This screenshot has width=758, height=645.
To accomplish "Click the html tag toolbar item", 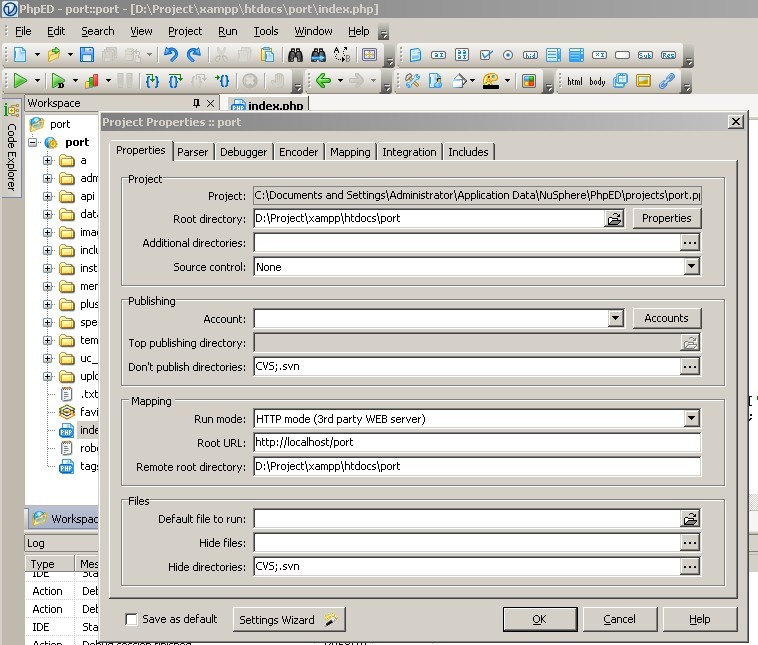I will [x=575, y=81].
